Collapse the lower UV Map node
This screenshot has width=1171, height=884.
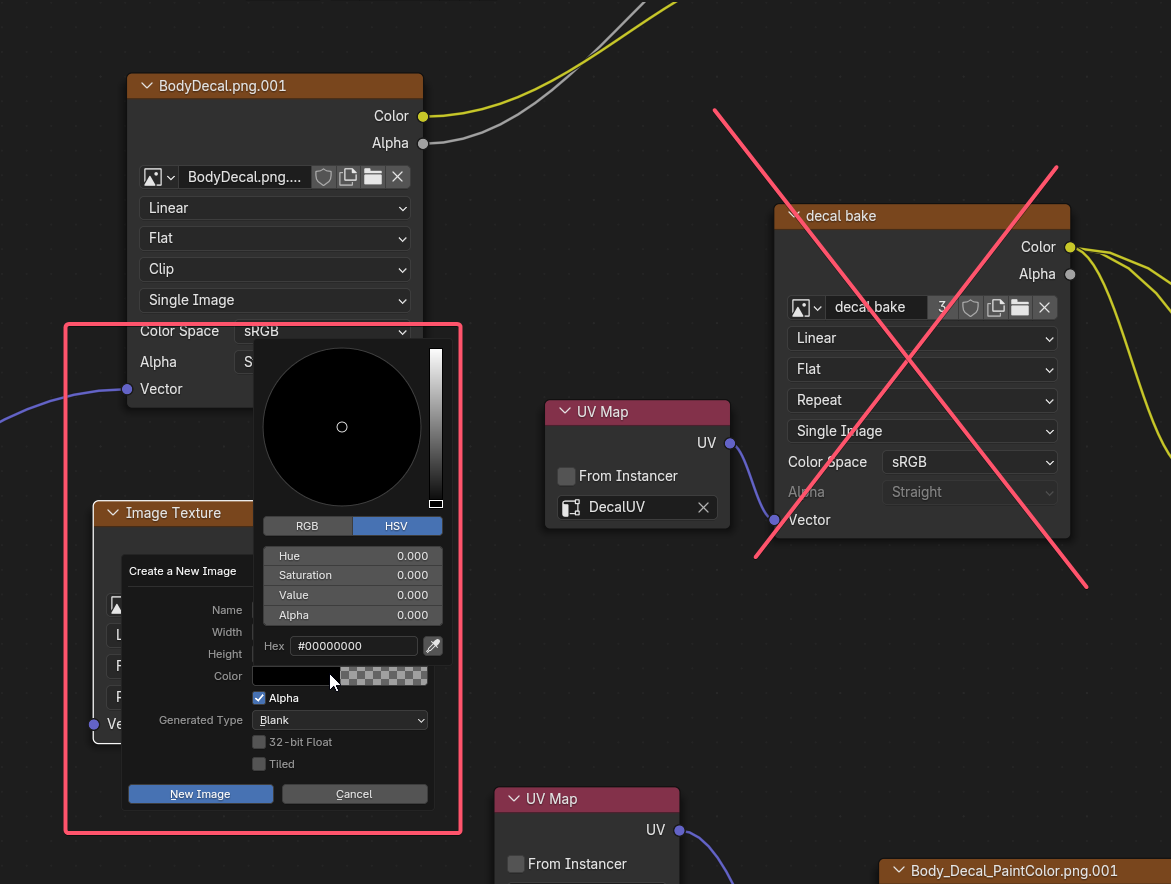[x=514, y=799]
